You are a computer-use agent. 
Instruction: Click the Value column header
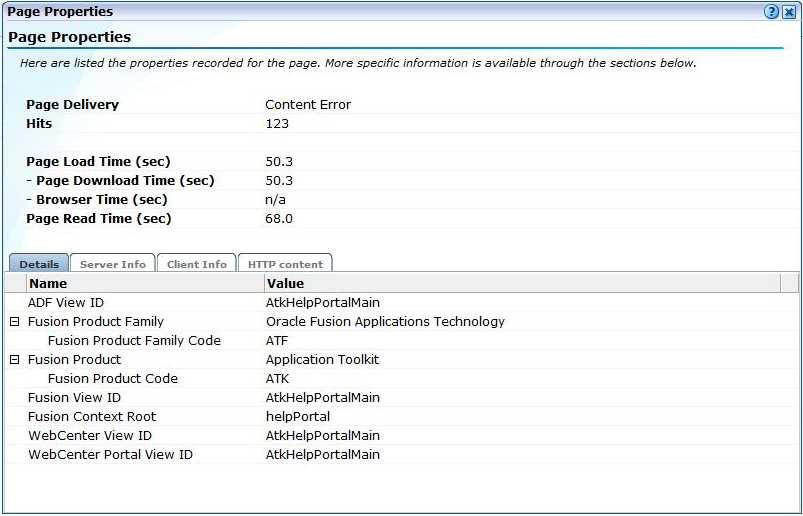(x=522, y=283)
